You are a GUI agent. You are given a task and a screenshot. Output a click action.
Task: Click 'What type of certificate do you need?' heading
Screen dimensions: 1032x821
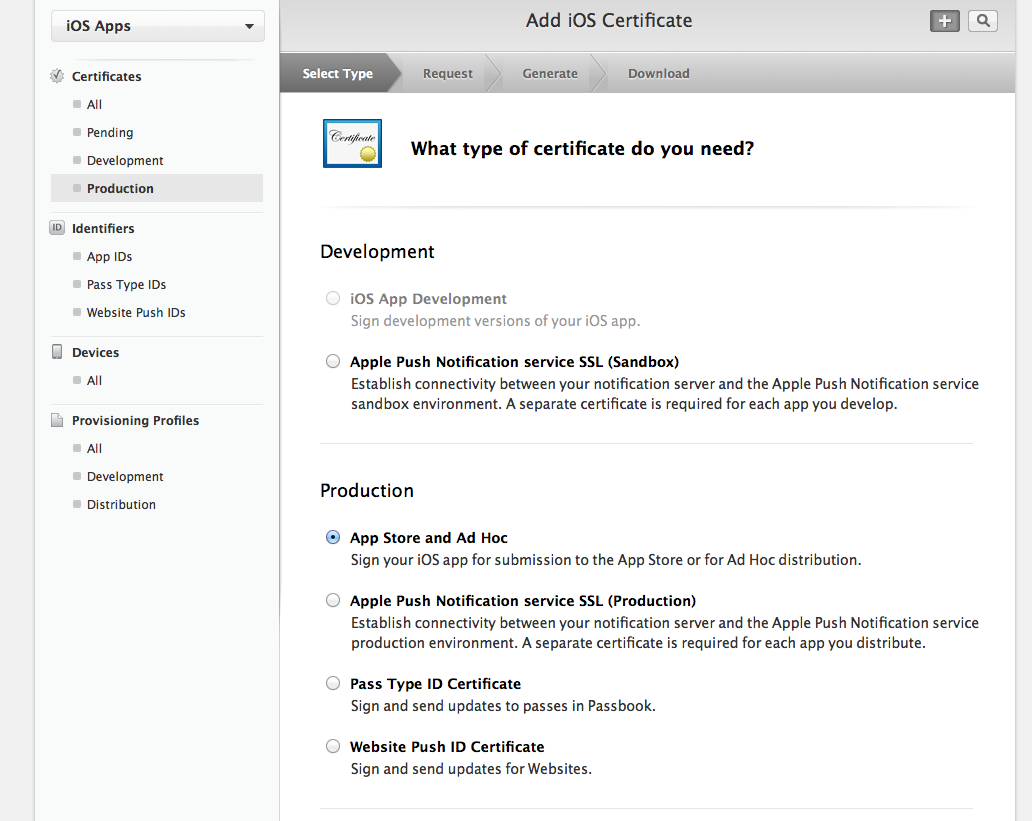[582, 149]
